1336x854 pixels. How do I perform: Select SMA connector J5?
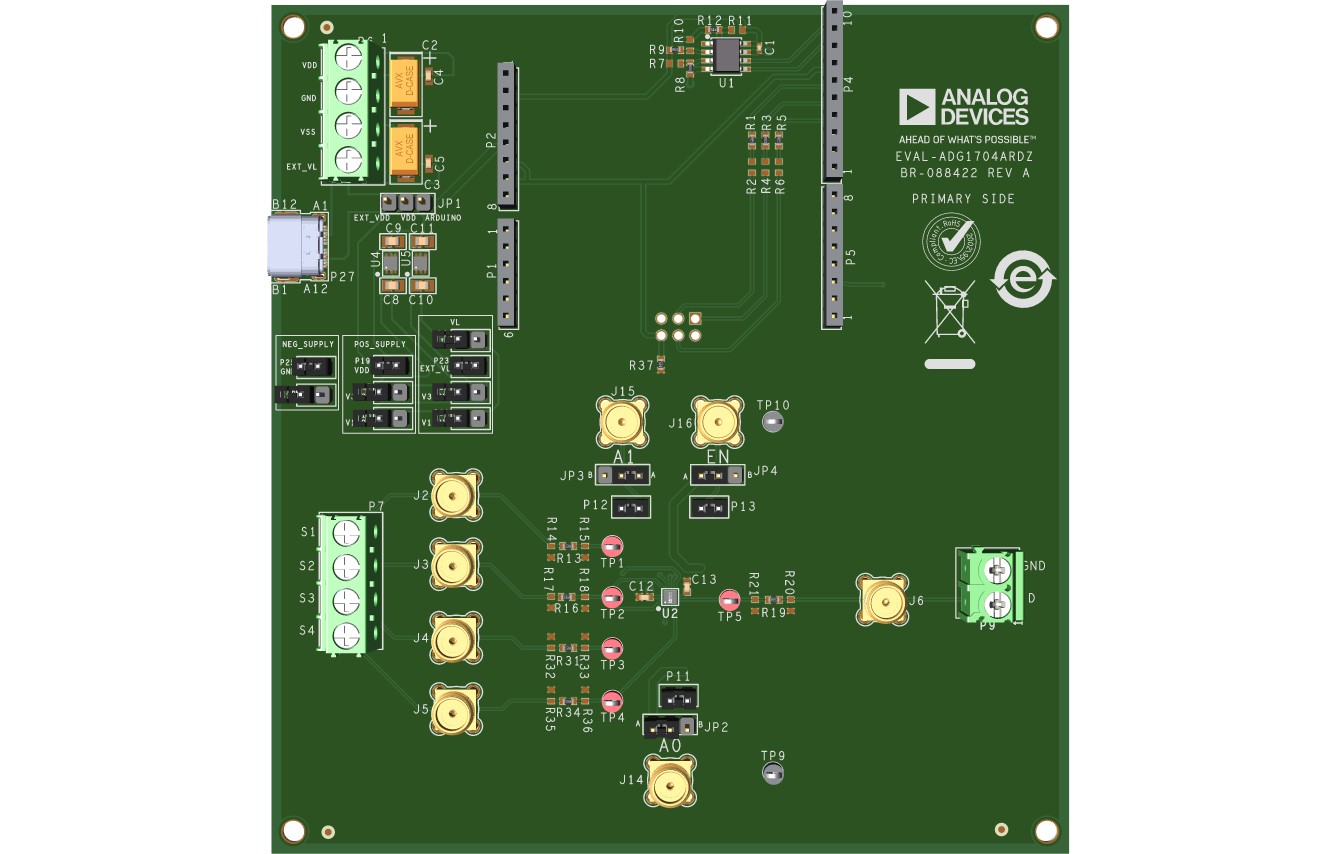coord(456,709)
